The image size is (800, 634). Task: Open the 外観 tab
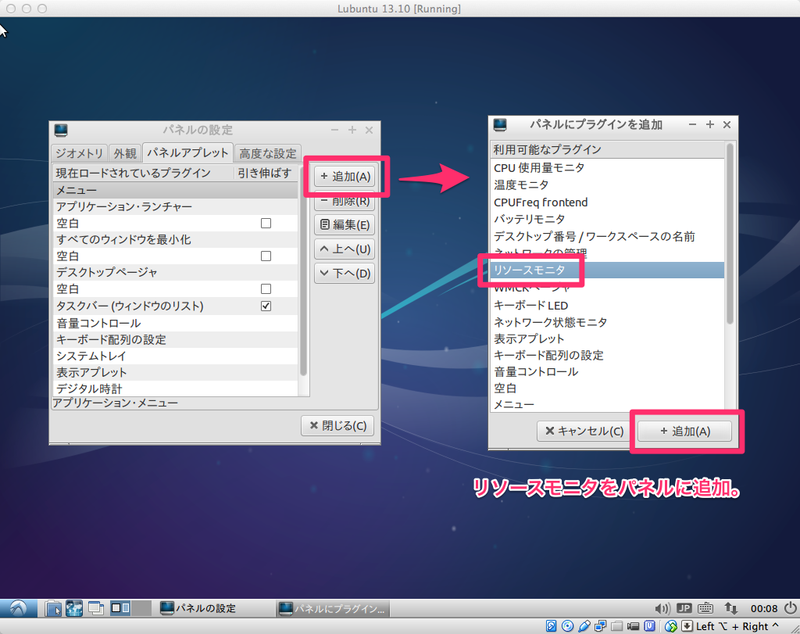point(125,154)
